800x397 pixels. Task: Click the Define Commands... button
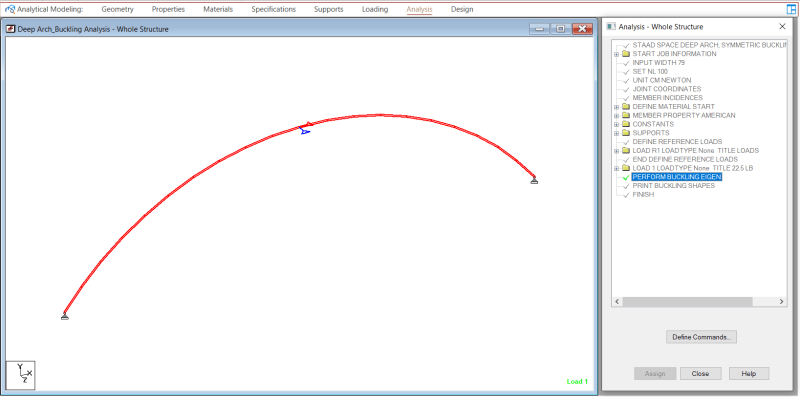coord(702,337)
